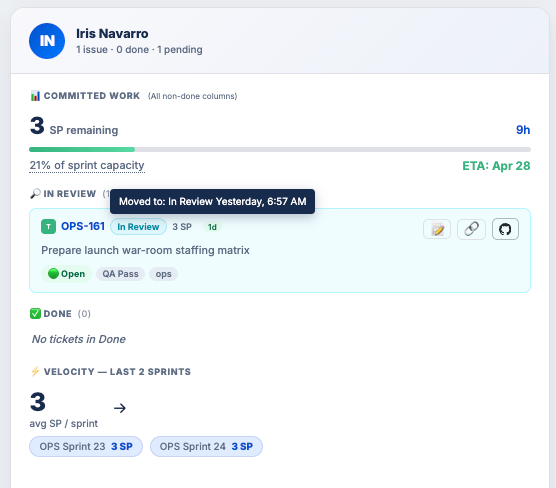Click the velocity trend arrow icon

coord(120,408)
